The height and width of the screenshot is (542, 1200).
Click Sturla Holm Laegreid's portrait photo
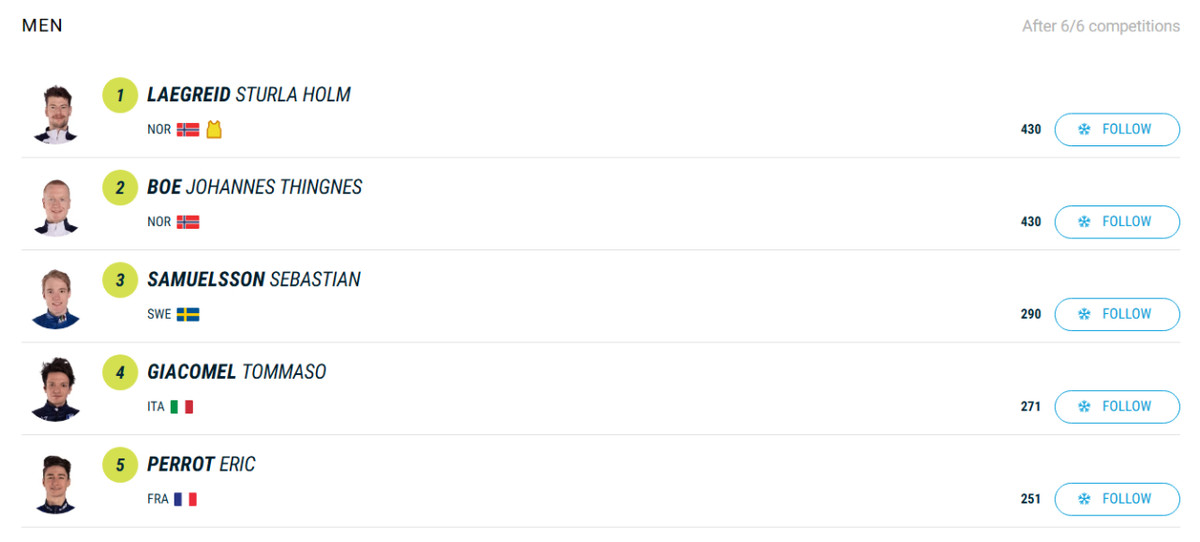click(55, 113)
